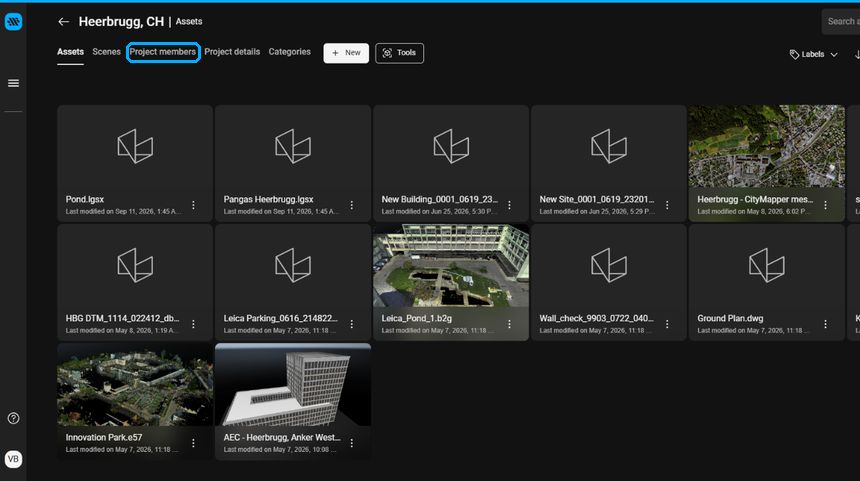Open the Tools button
The height and width of the screenshot is (481, 860).
coord(399,53)
